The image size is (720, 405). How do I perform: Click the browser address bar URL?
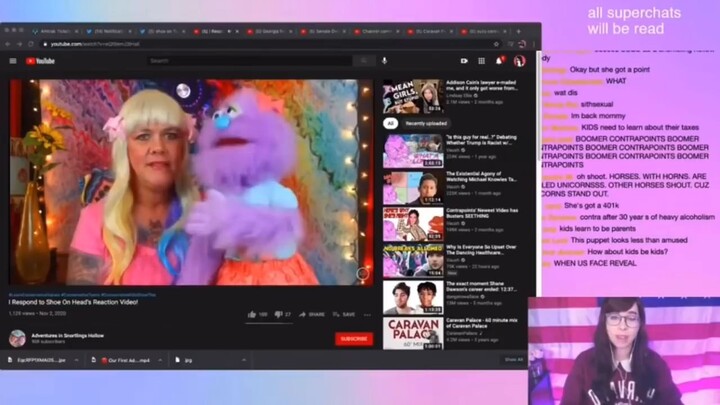[95, 44]
